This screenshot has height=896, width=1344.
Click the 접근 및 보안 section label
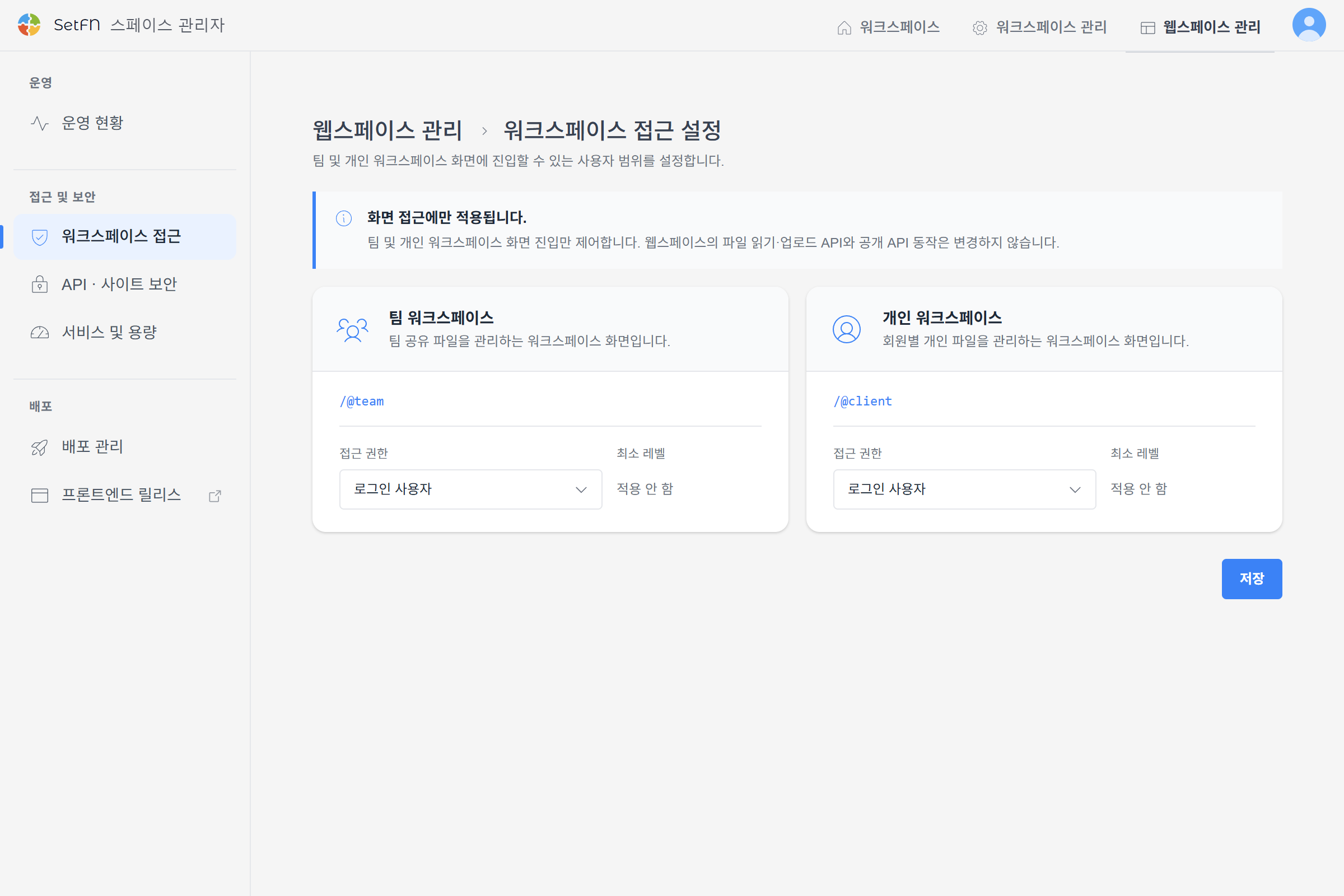pyautogui.click(x=62, y=197)
